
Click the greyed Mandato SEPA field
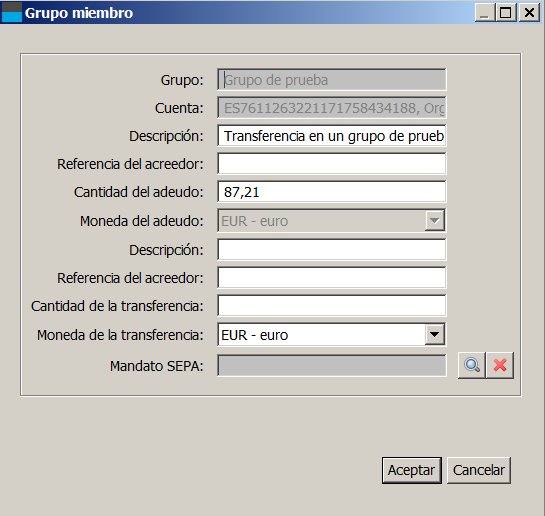[x=332, y=365]
